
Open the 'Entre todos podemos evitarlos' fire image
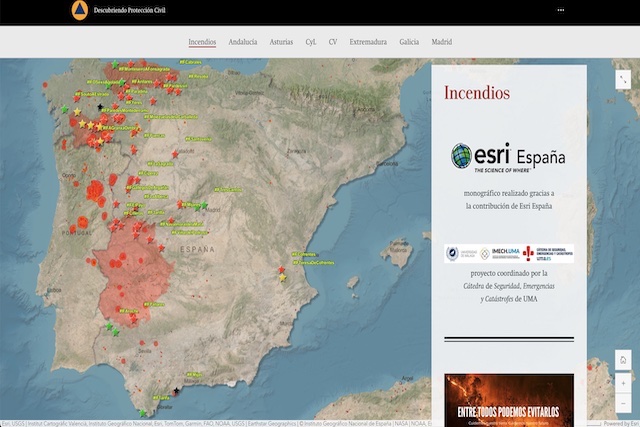[508, 399]
